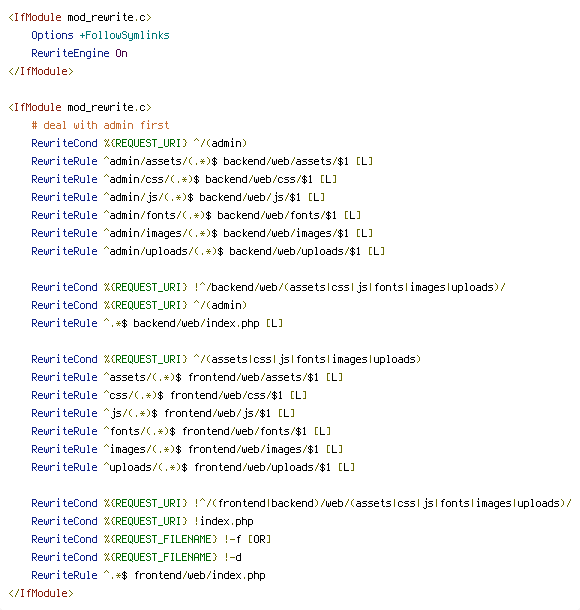Click the first <IfModule mod_rewrite.c> opening tag
580x610 pixels.
[80, 18]
